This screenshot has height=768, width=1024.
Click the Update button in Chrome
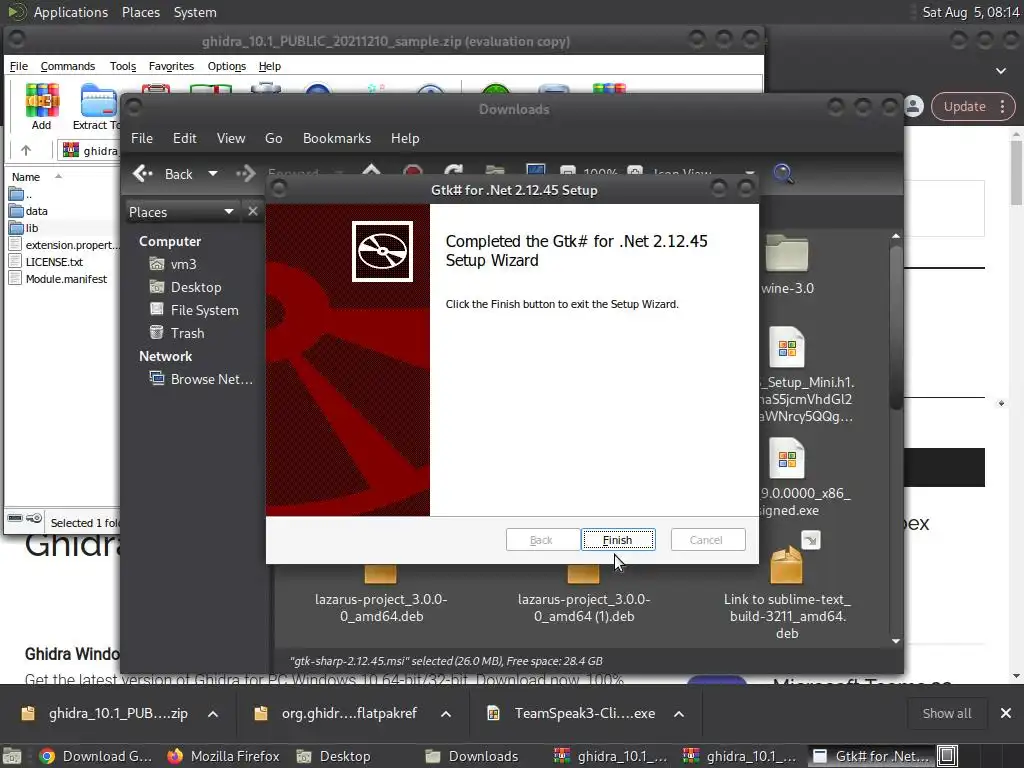tap(964, 106)
